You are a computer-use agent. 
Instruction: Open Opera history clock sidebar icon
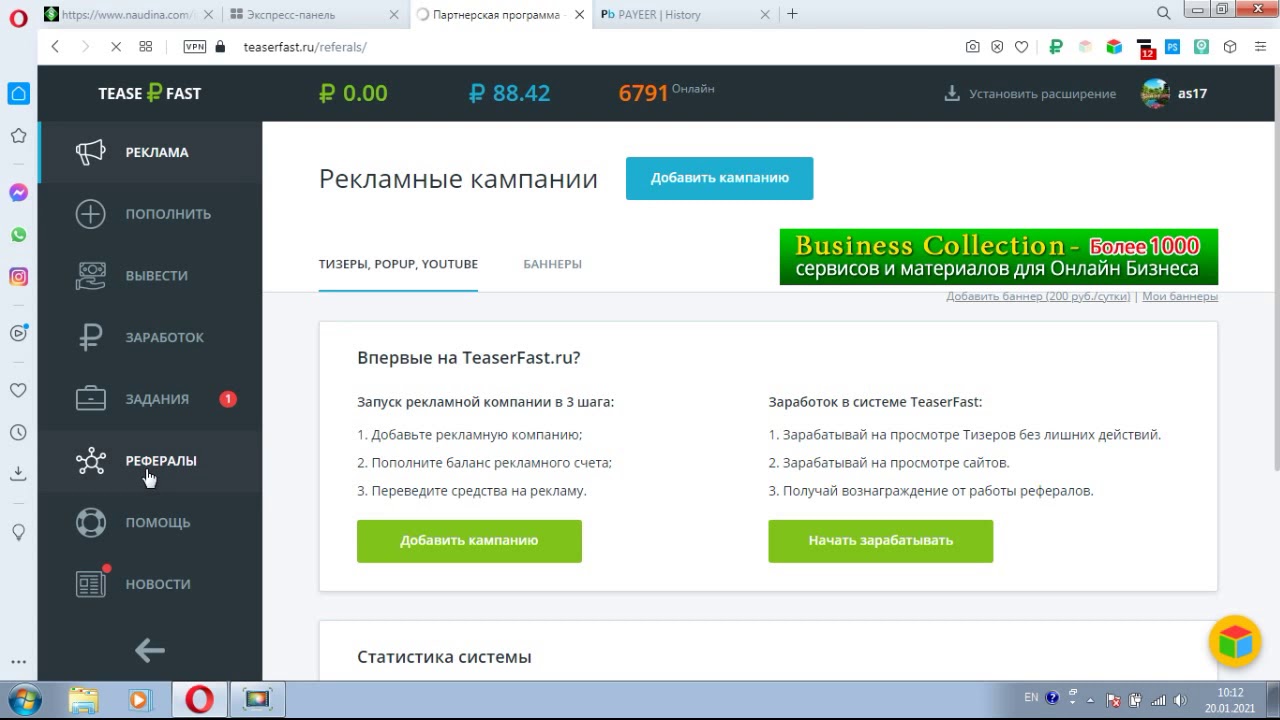point(18,433)
